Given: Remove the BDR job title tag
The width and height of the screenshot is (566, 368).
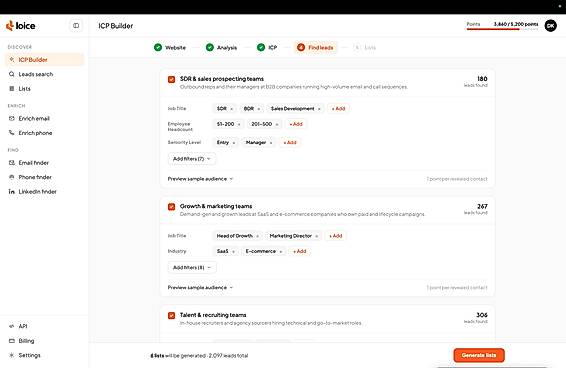Looking at the screenshot, I should click(x=258, y=109).
